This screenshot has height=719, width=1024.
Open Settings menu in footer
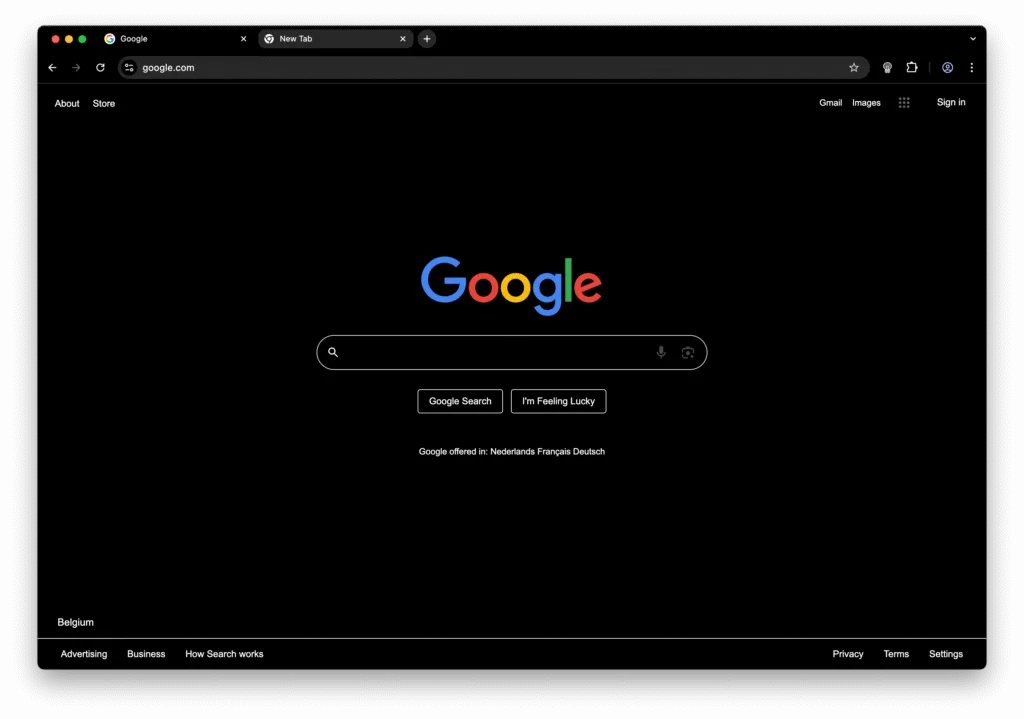(945, 654)
